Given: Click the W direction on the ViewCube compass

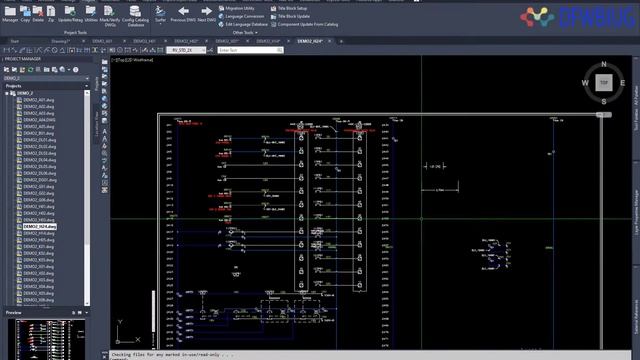Looking at the screenshot, I should click(x=585, y=83).
